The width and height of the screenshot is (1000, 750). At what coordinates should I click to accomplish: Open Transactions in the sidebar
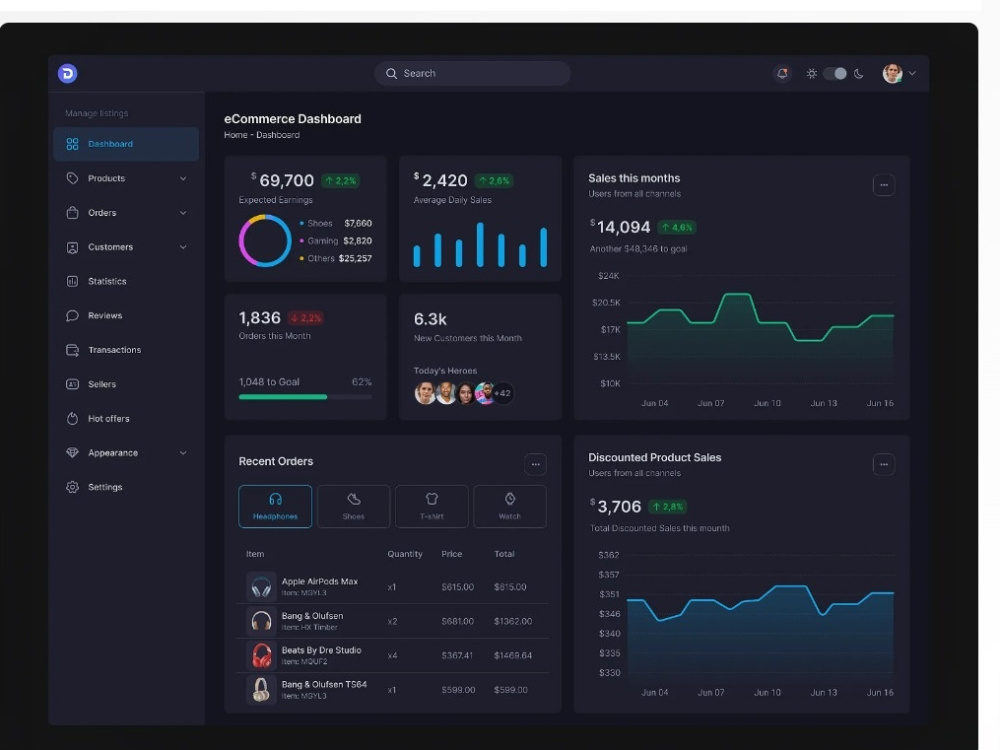pos(126,350)
